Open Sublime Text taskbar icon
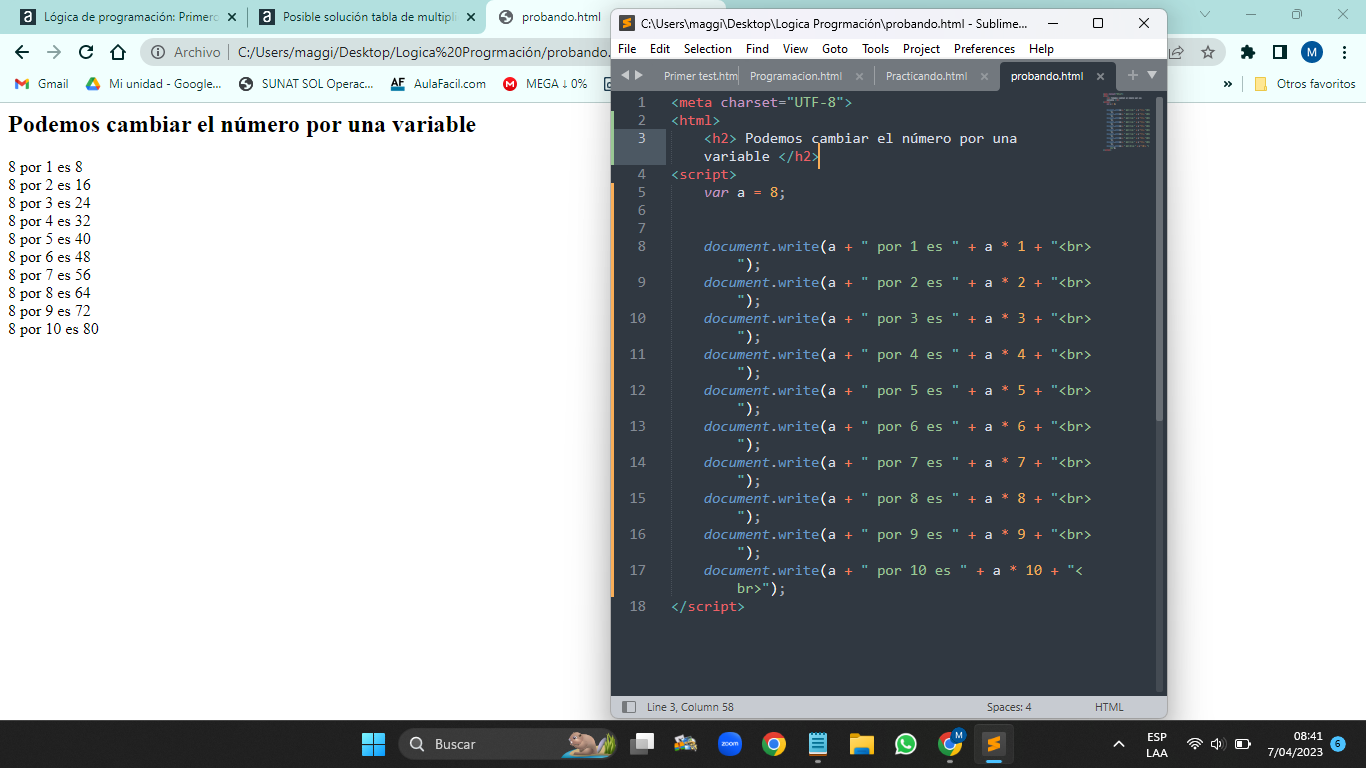1366x768 pixels. (x=993, y=744)
